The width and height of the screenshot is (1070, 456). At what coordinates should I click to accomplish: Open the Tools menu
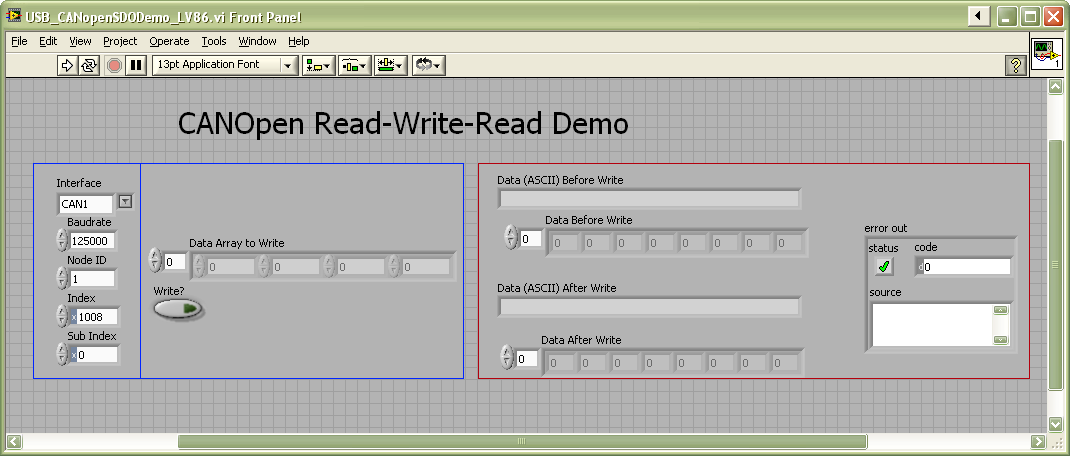[214, 41]
